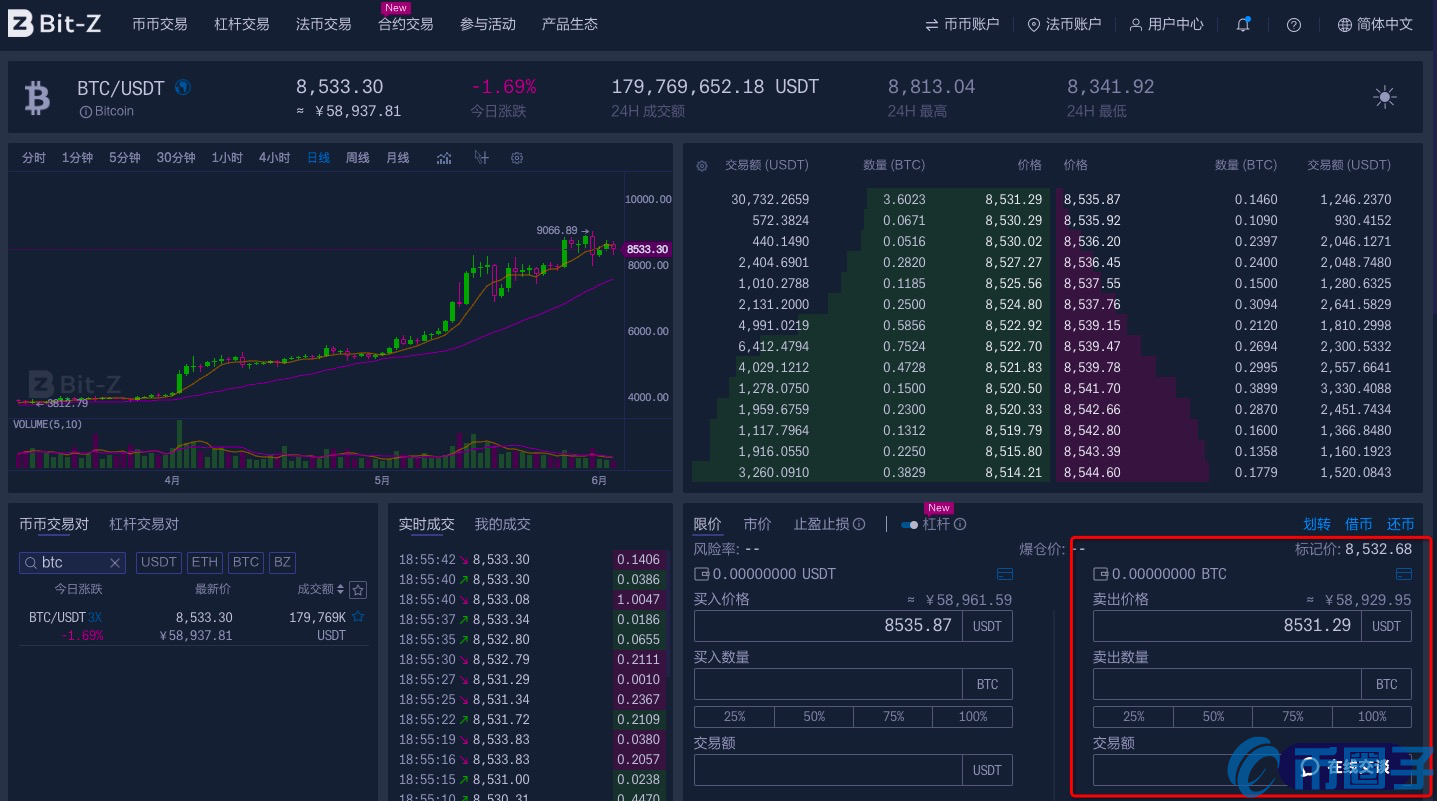Select ask price 8,535.87 in order book
The image size is (1437, 801).
(1092, 200)
